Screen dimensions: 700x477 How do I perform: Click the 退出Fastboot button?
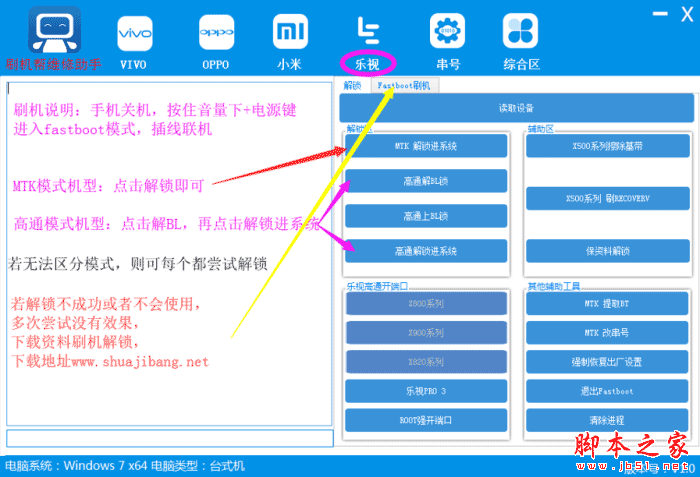607,391
